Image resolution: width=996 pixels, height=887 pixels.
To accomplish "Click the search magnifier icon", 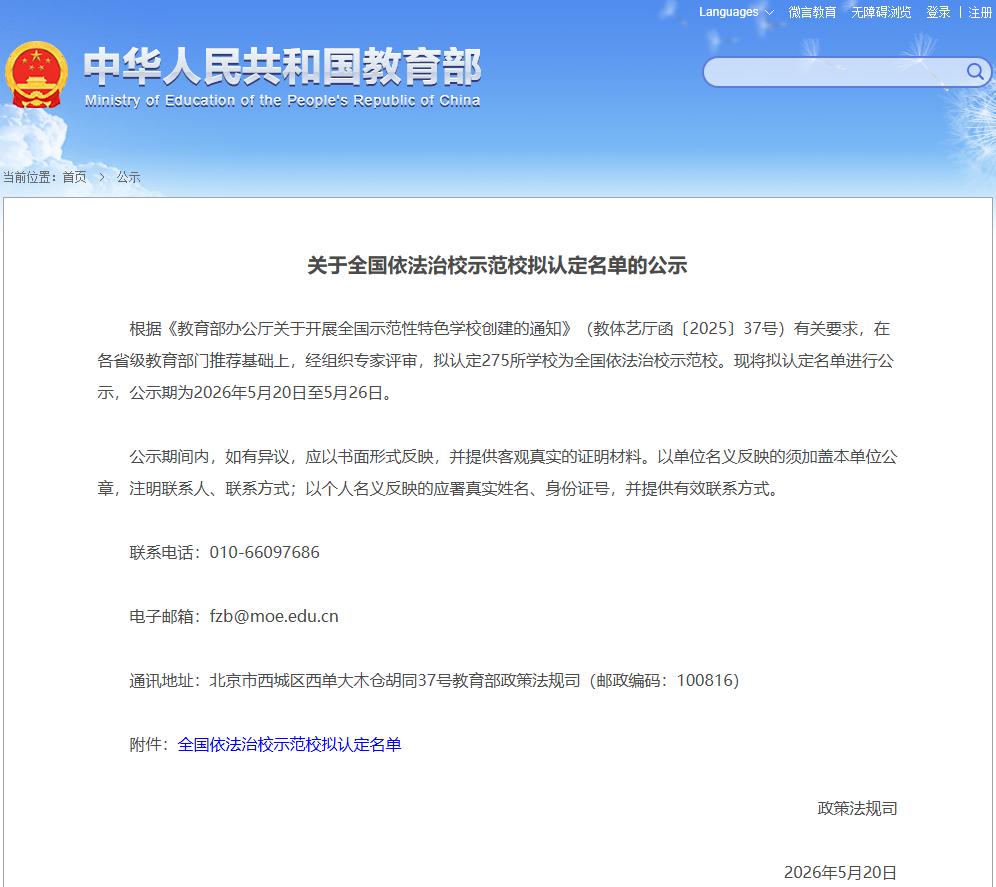I will (975, 71).
